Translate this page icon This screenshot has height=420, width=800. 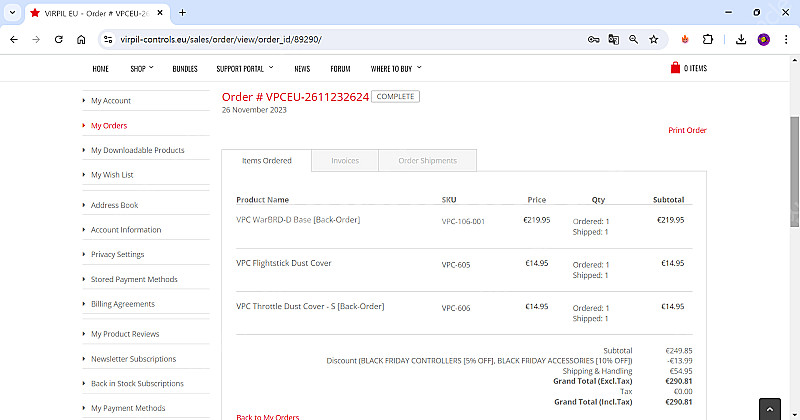click(x=614, y=39)
